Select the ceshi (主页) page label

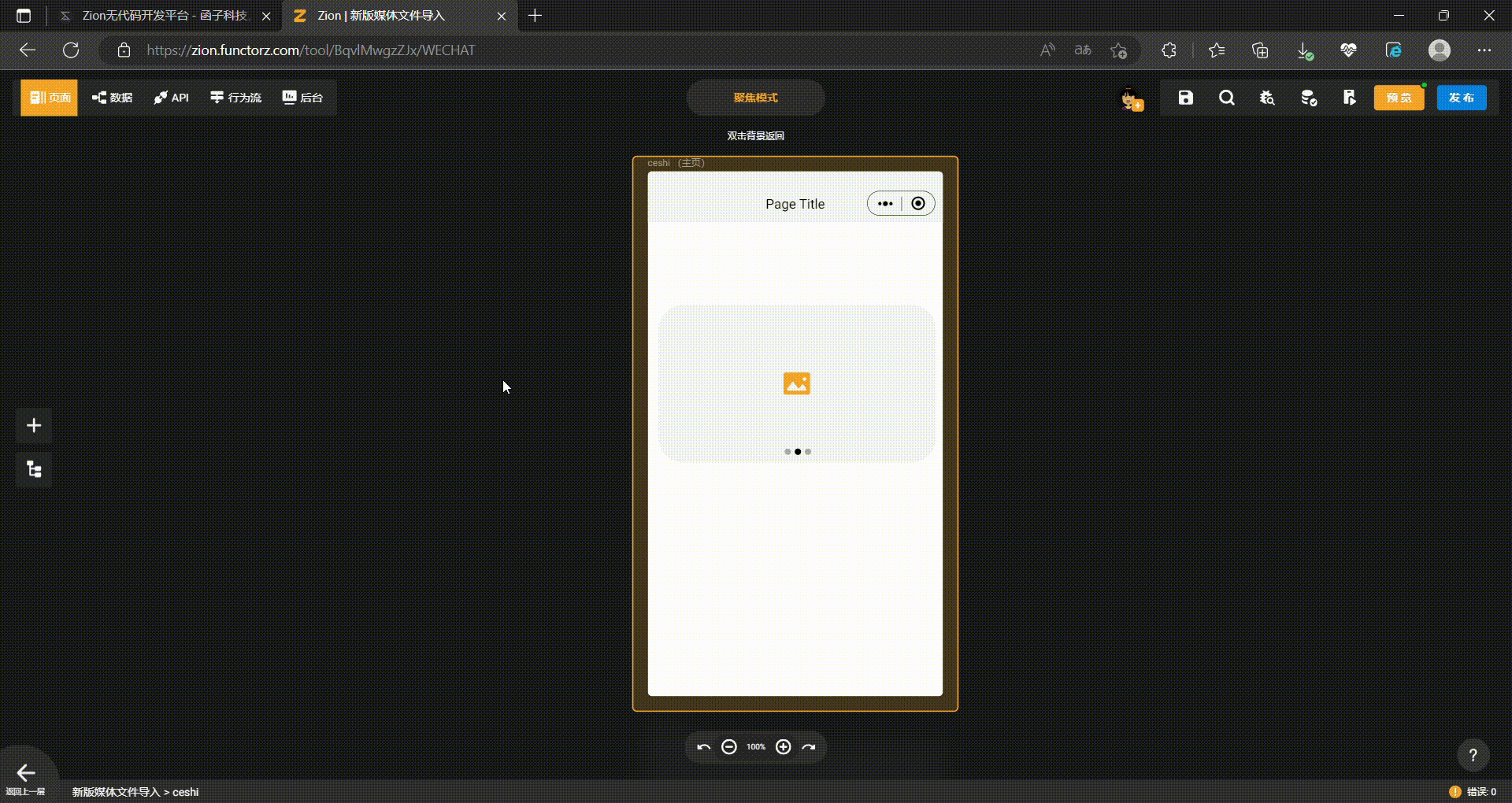(676, 163)
